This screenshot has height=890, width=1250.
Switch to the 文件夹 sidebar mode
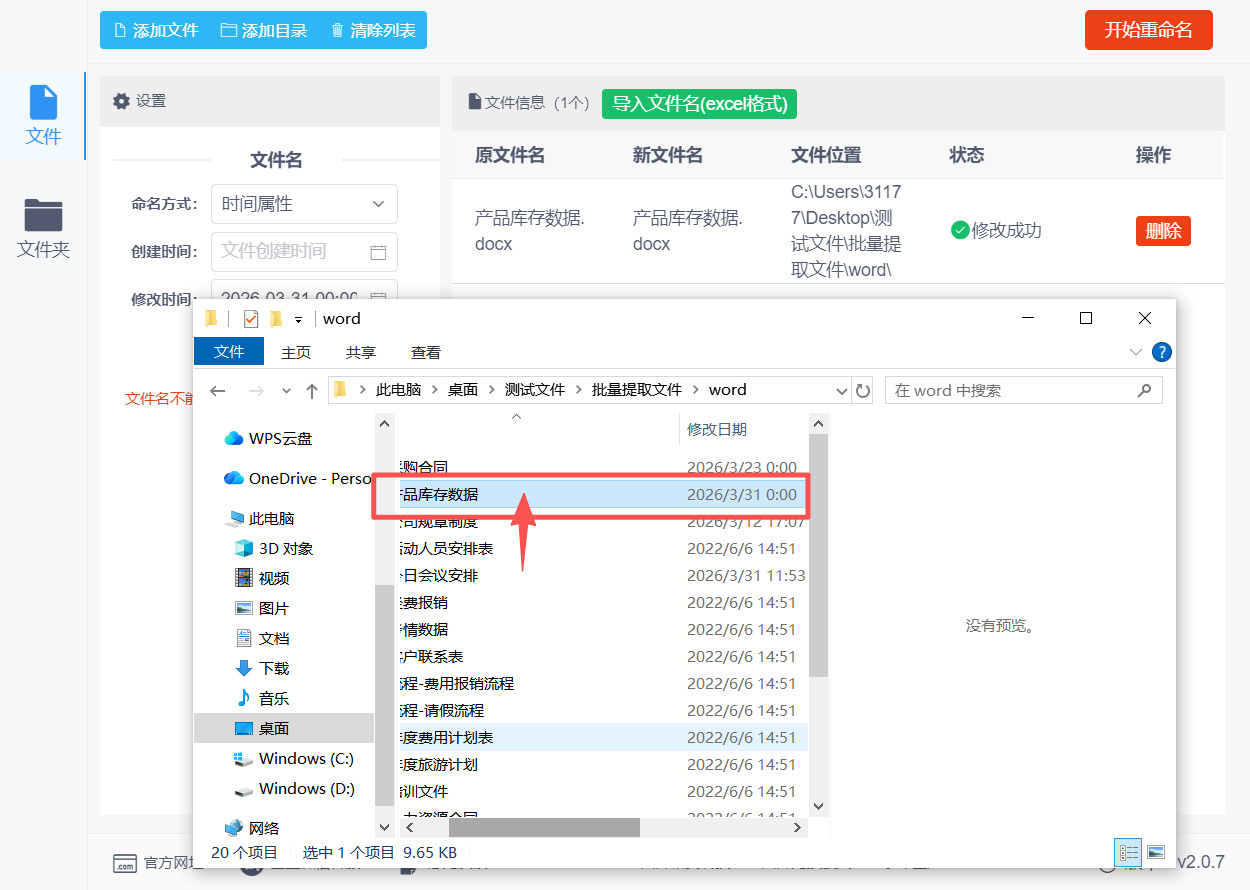click(x=43, y=228)
